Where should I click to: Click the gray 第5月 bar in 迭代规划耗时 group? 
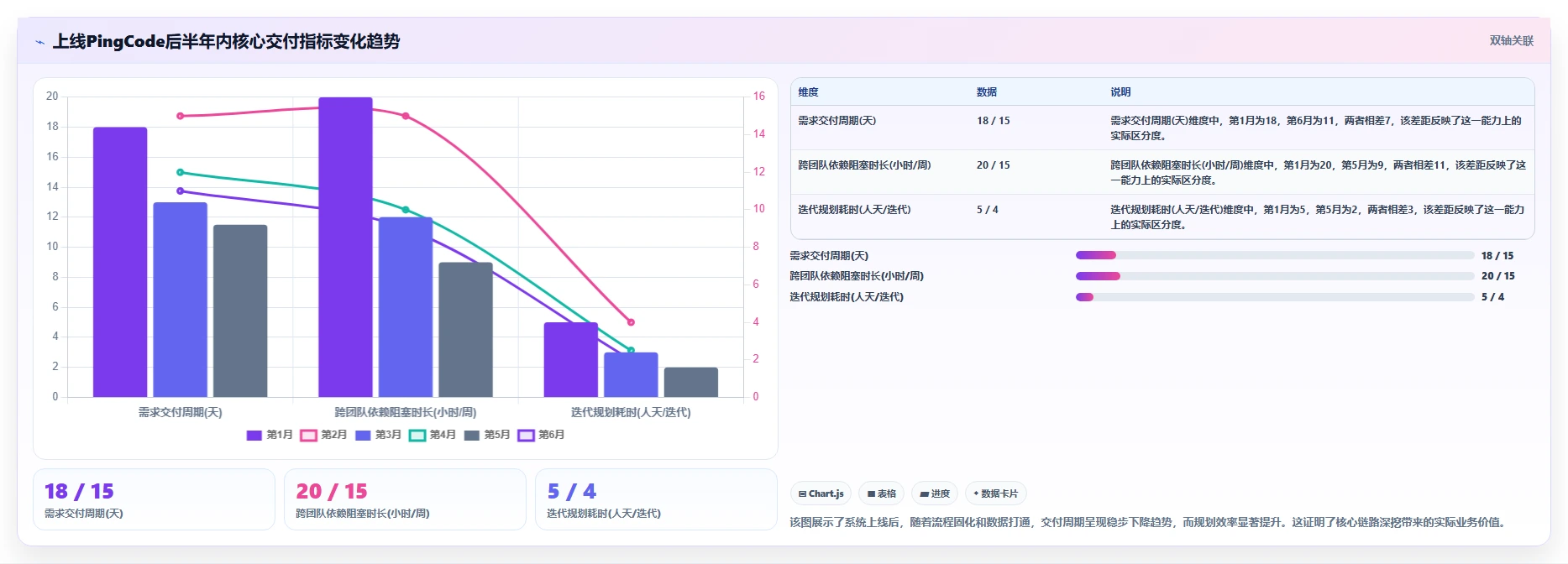pyautogui.click(x=691, y=382)
